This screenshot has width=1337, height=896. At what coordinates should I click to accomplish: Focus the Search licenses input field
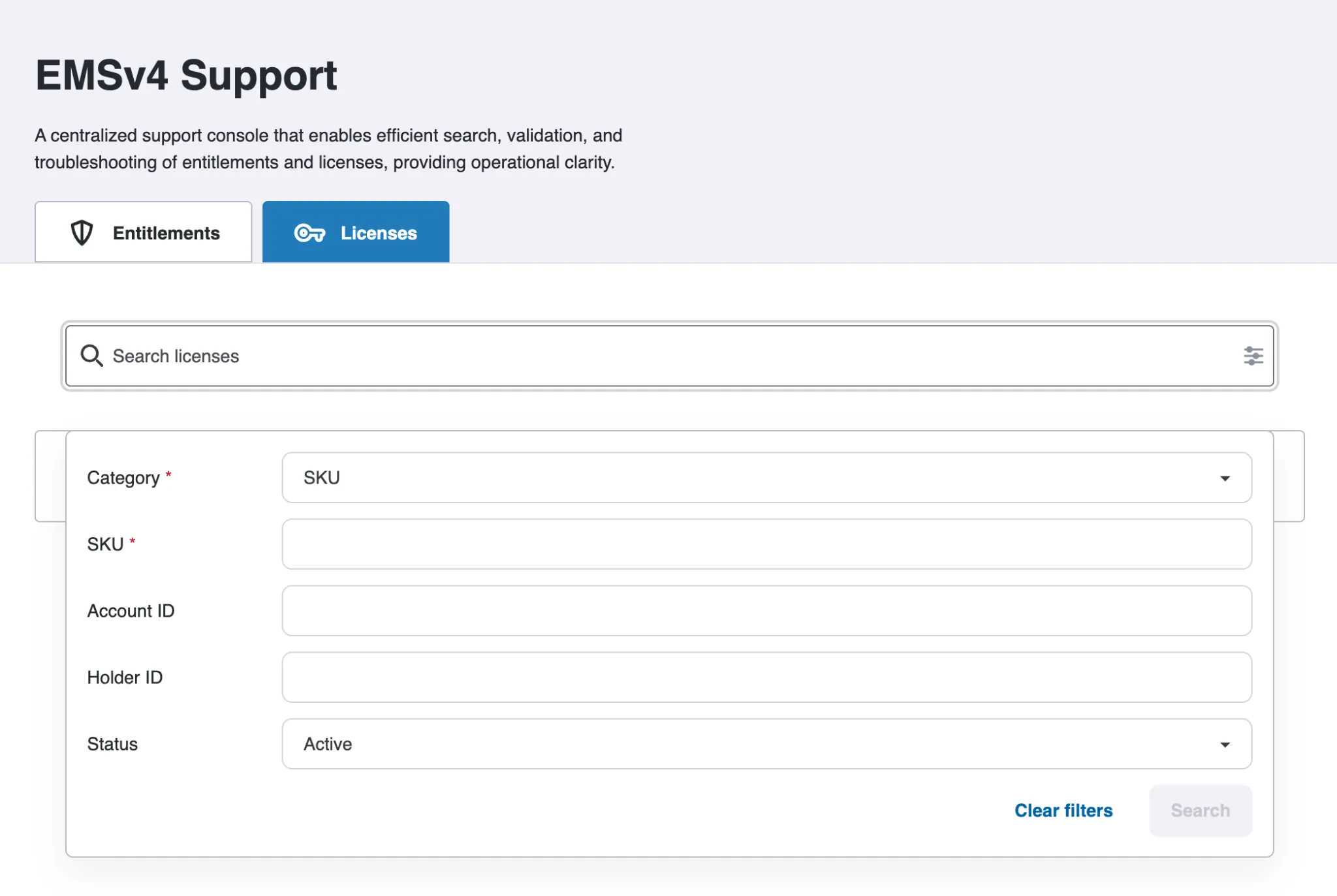669,356
